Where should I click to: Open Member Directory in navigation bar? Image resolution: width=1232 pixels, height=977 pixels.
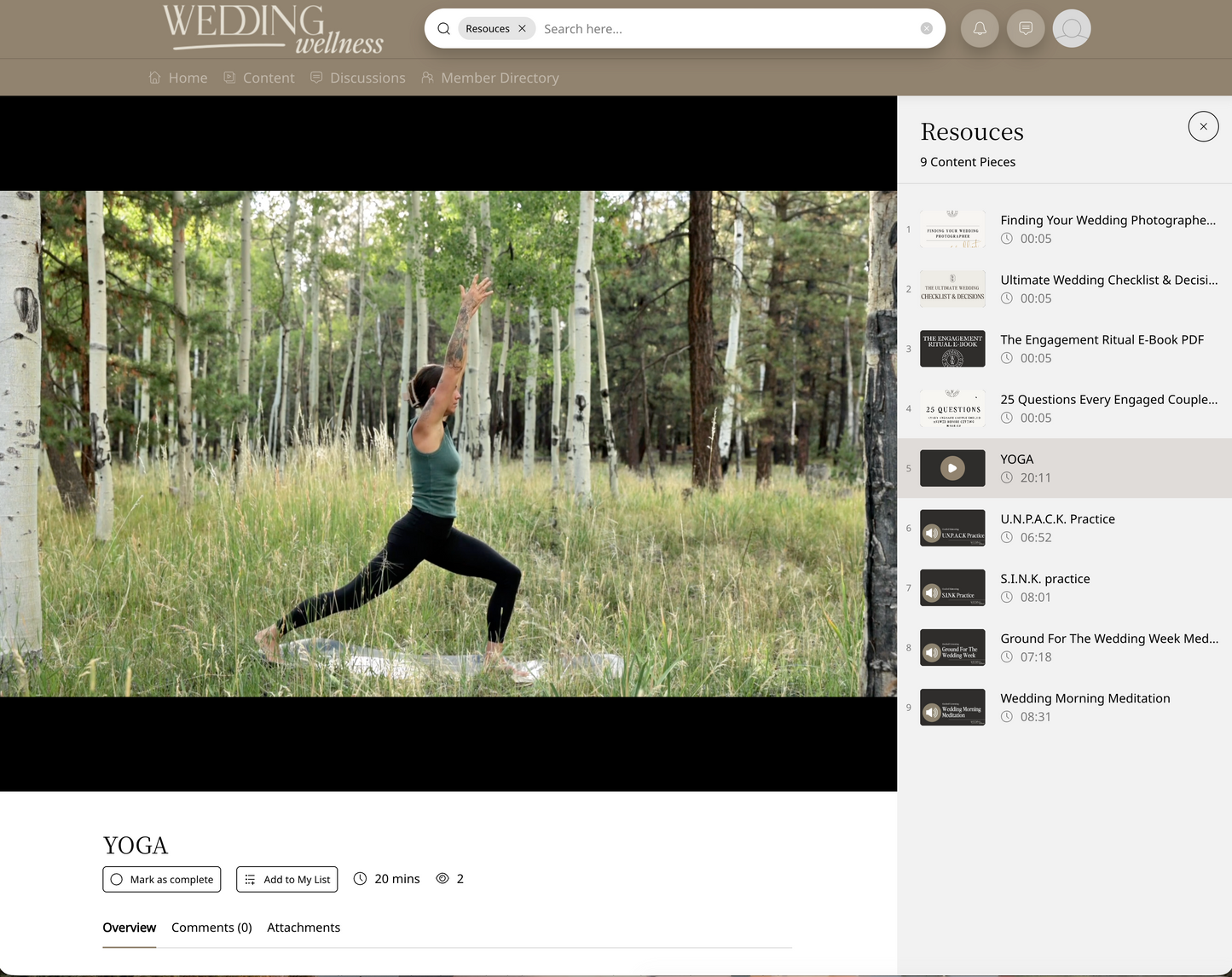[490, 78]
